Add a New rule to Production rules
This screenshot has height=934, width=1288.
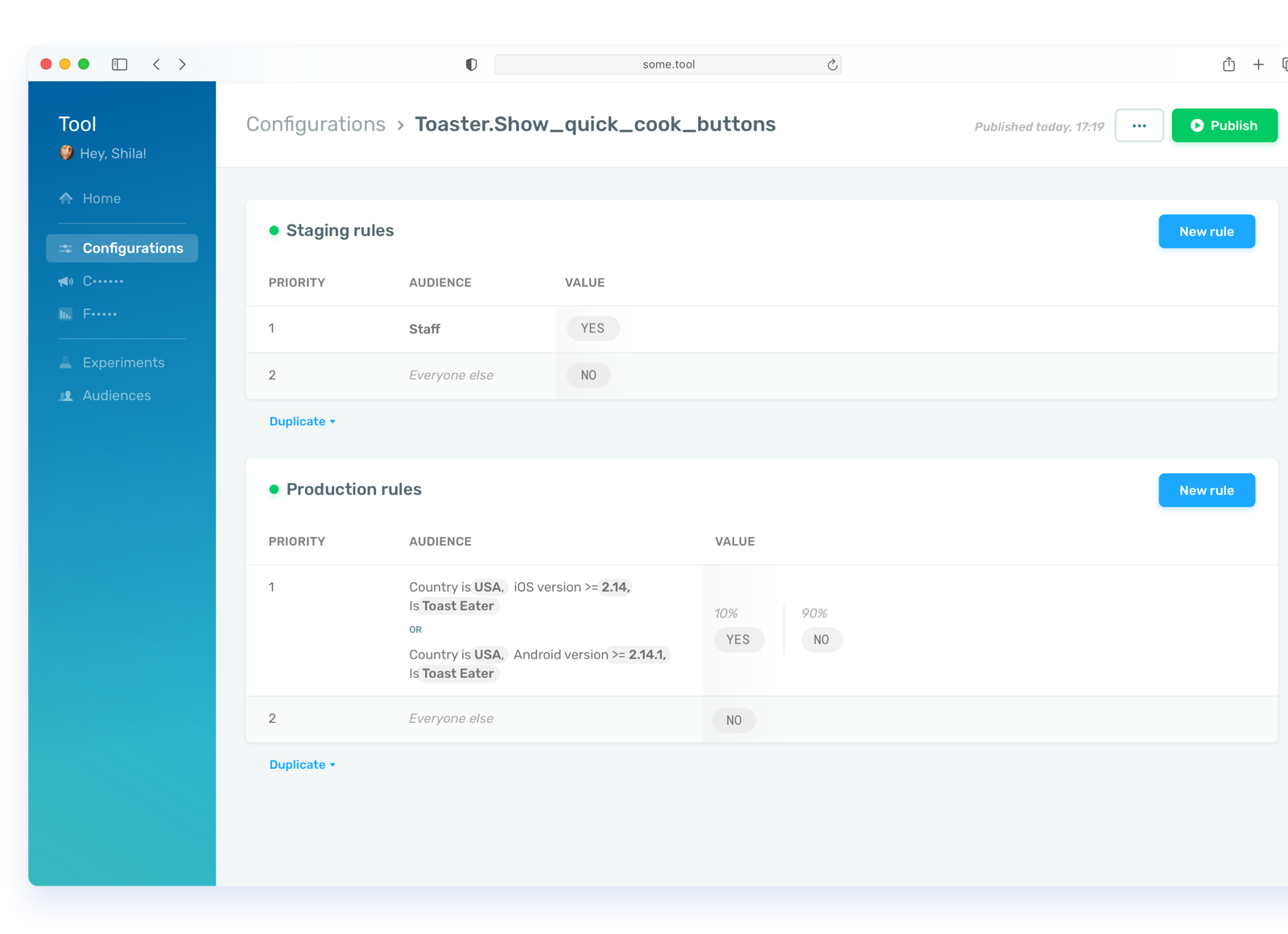(1207, 490)
